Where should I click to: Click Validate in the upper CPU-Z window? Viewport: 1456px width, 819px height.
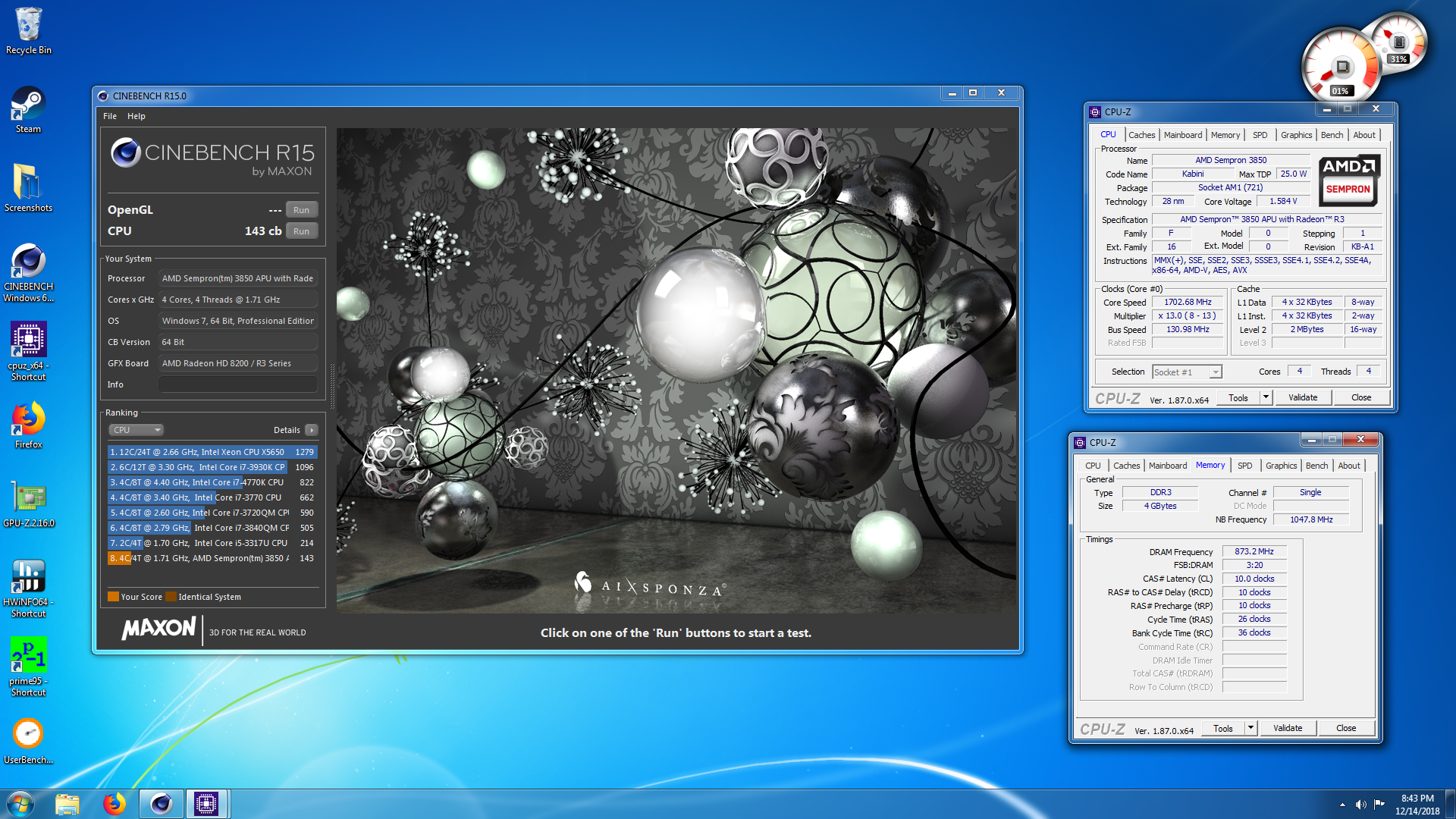[x=1303, y=397]
